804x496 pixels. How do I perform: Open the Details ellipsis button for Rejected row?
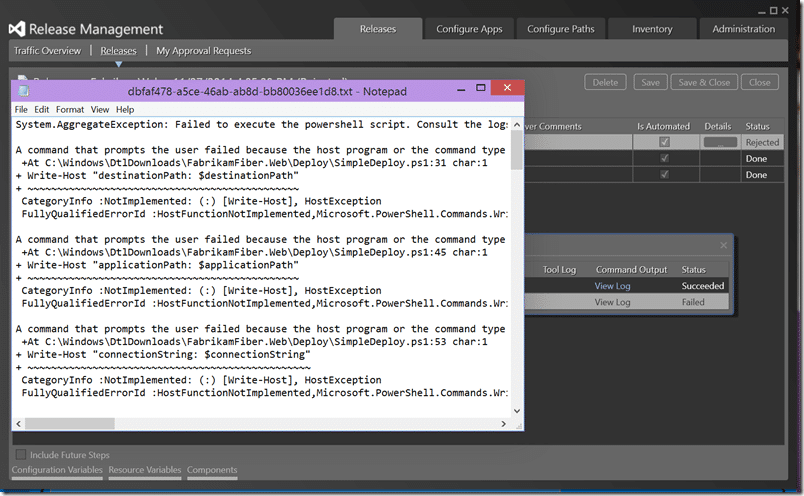[720, 143]
